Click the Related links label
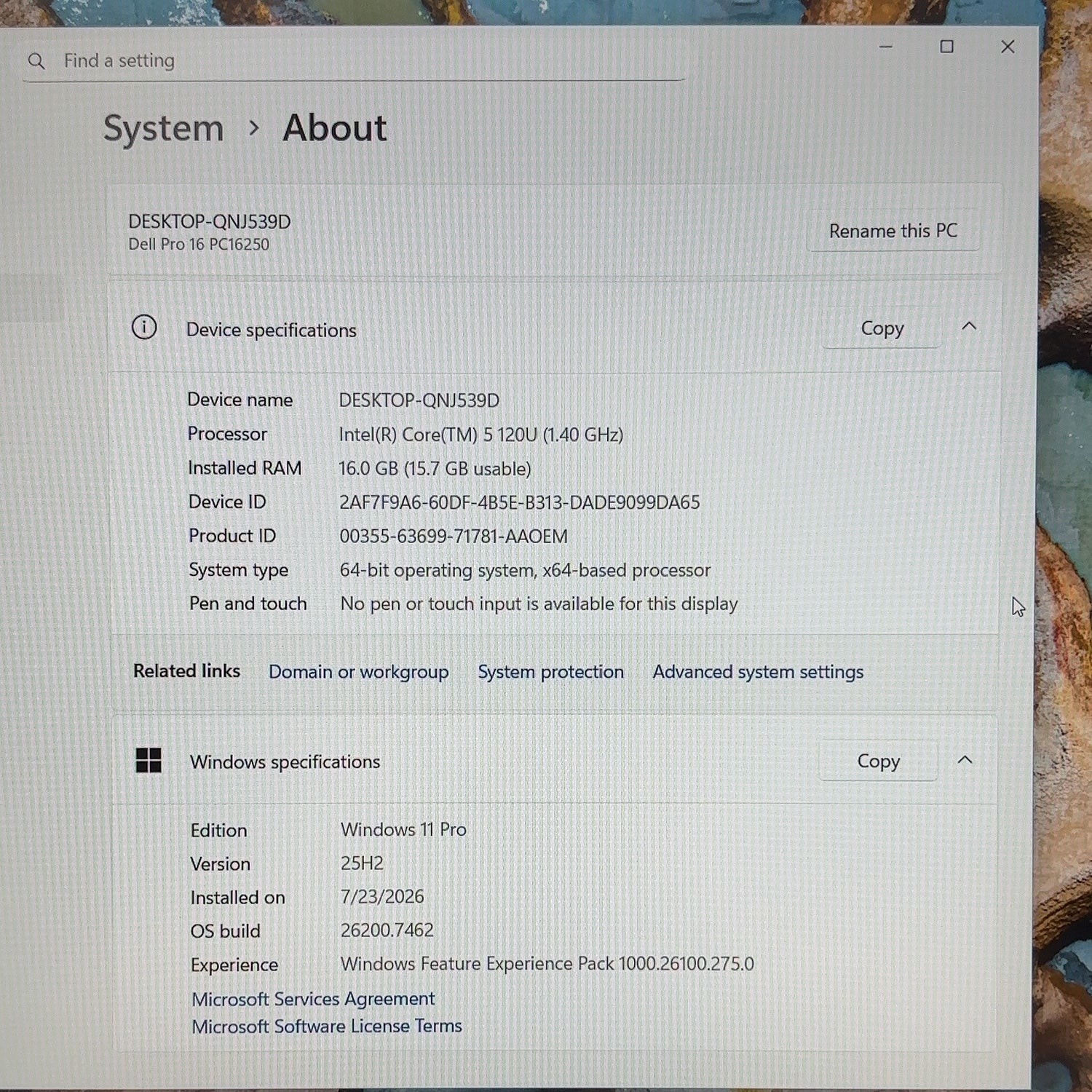This screenshot has width=1092, height=1092. (186, 671)
